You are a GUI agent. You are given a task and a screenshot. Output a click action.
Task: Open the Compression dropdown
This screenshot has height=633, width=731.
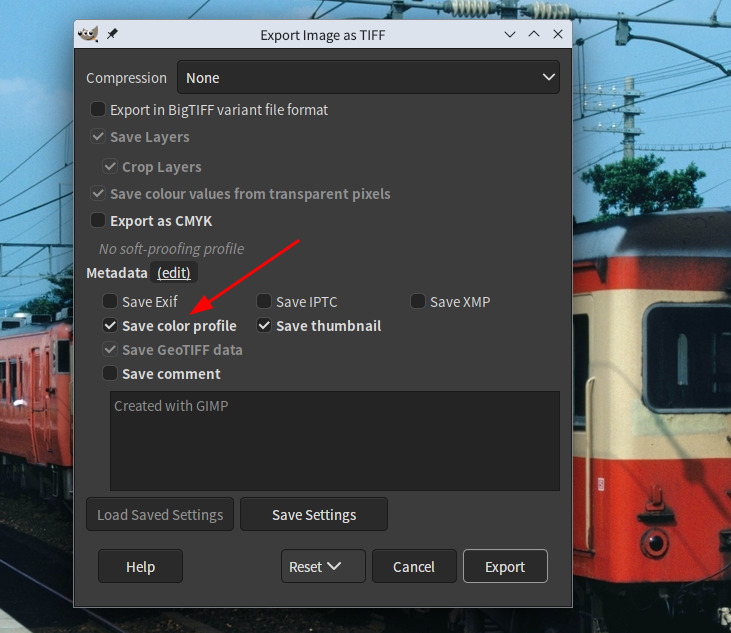368,77
